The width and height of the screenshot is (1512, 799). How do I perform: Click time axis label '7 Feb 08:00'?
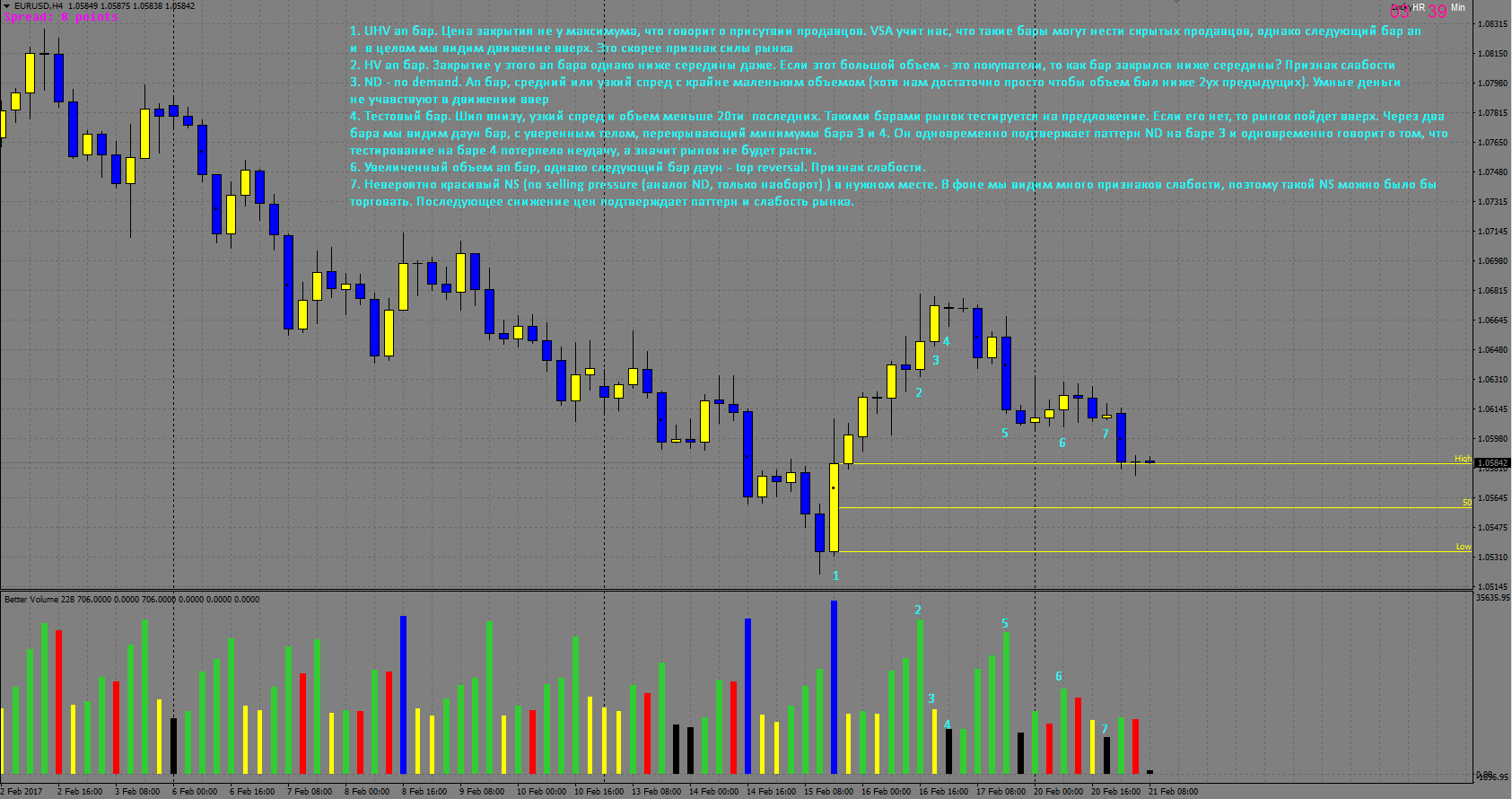310,791
